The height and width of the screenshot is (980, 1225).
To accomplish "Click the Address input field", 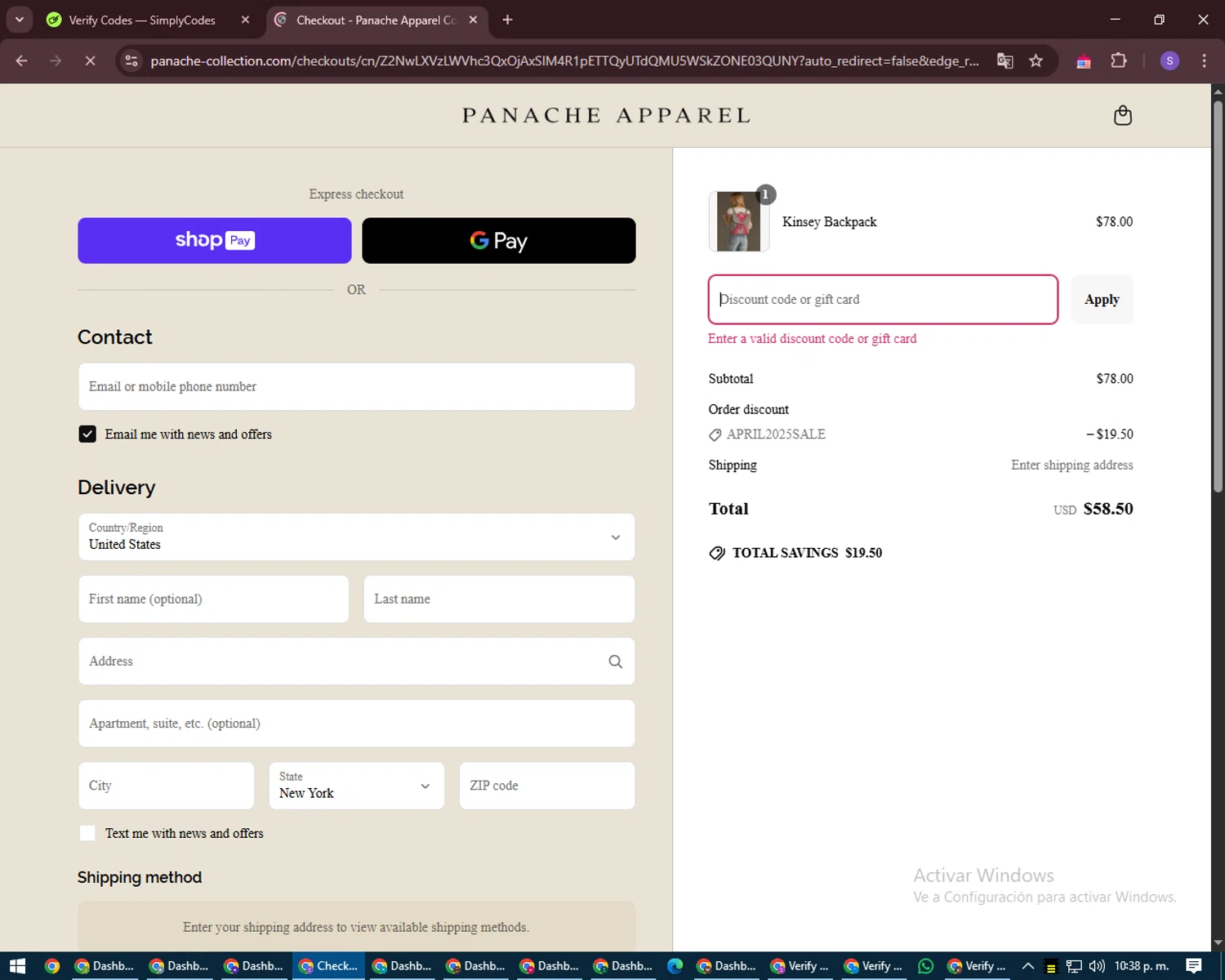I will pos(357,661).
